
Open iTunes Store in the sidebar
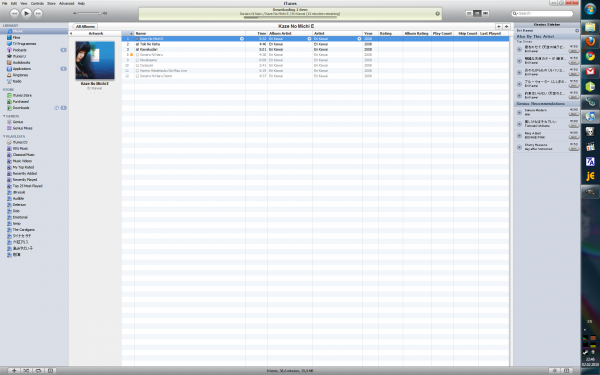coord(22,95)
